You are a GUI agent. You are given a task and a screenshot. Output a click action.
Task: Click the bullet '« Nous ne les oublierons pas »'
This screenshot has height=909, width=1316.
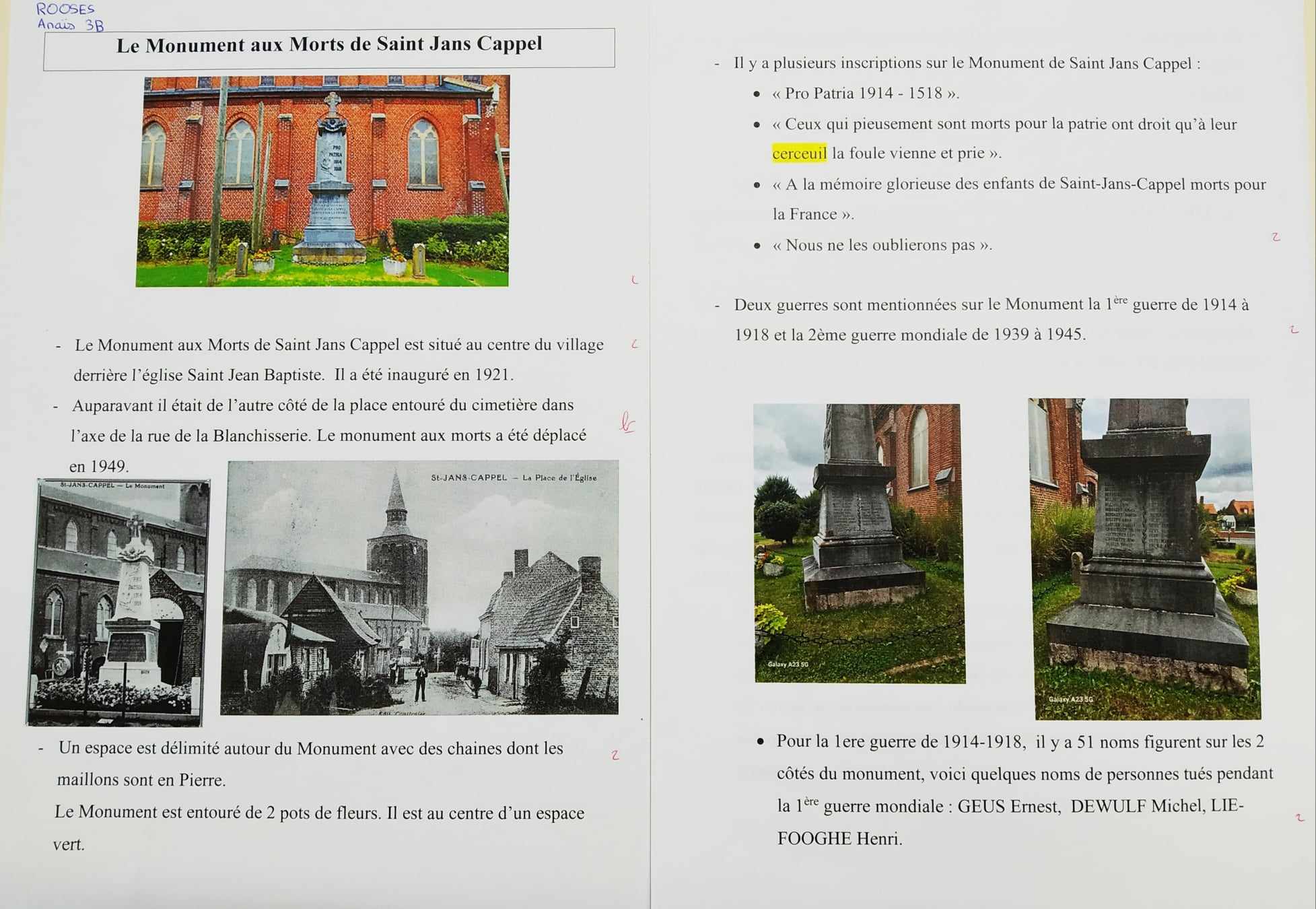point(882,245)
